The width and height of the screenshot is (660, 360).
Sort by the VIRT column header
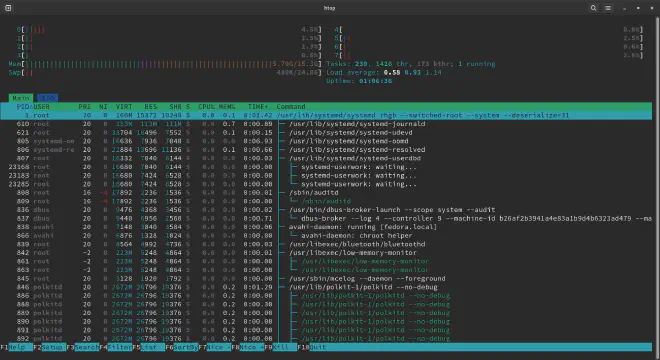click(124, 107)
